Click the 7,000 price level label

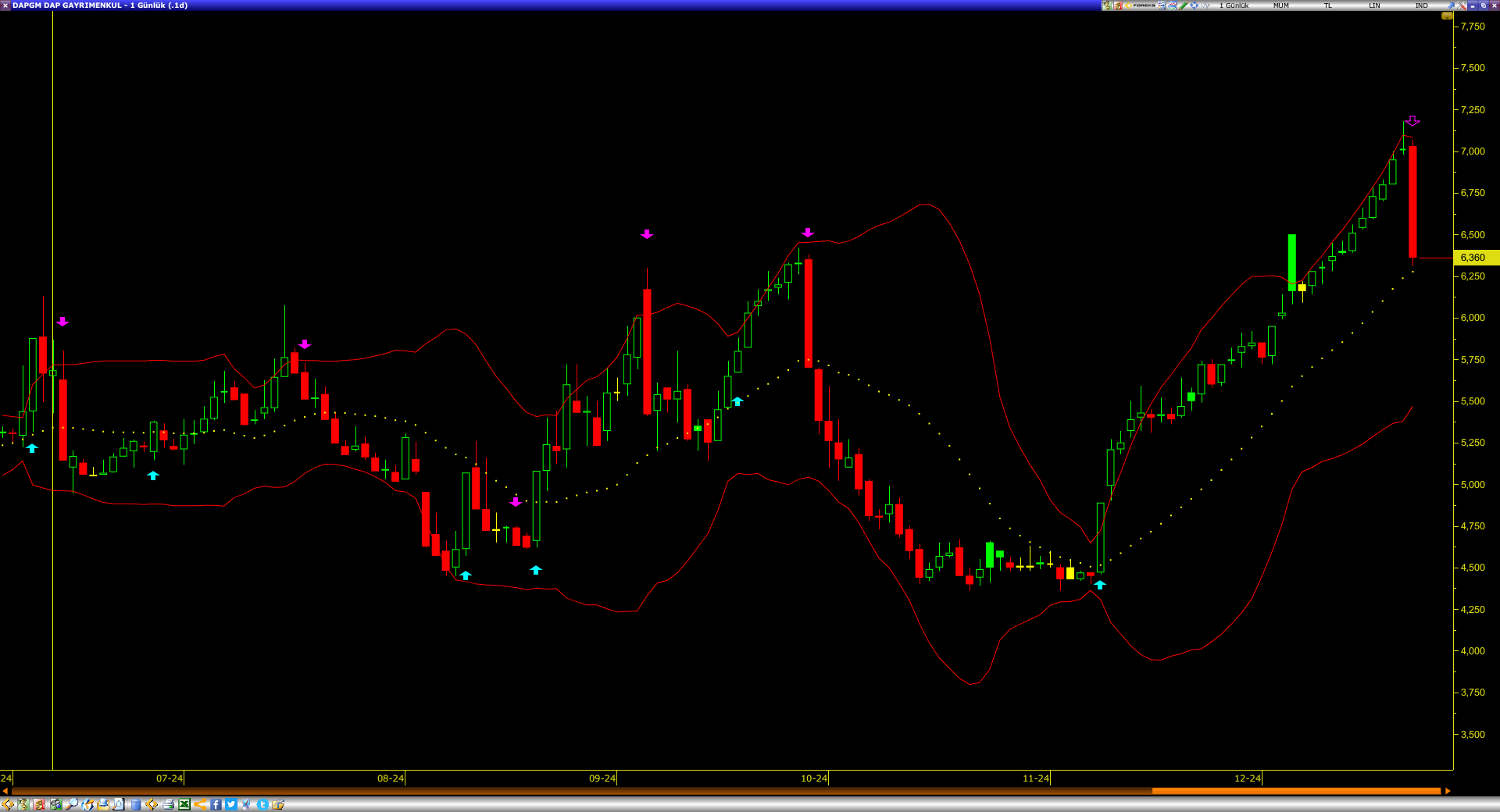[x=1473, y=151]
